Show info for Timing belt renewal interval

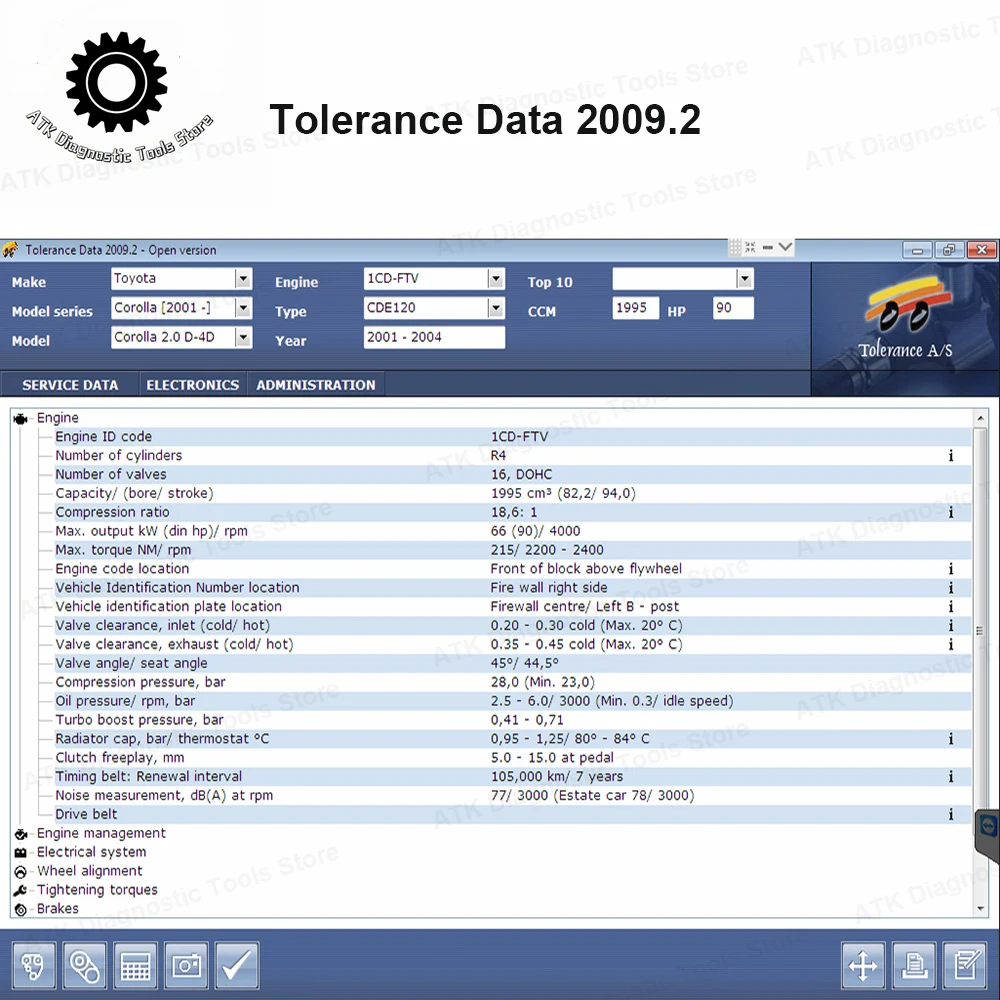951,776
